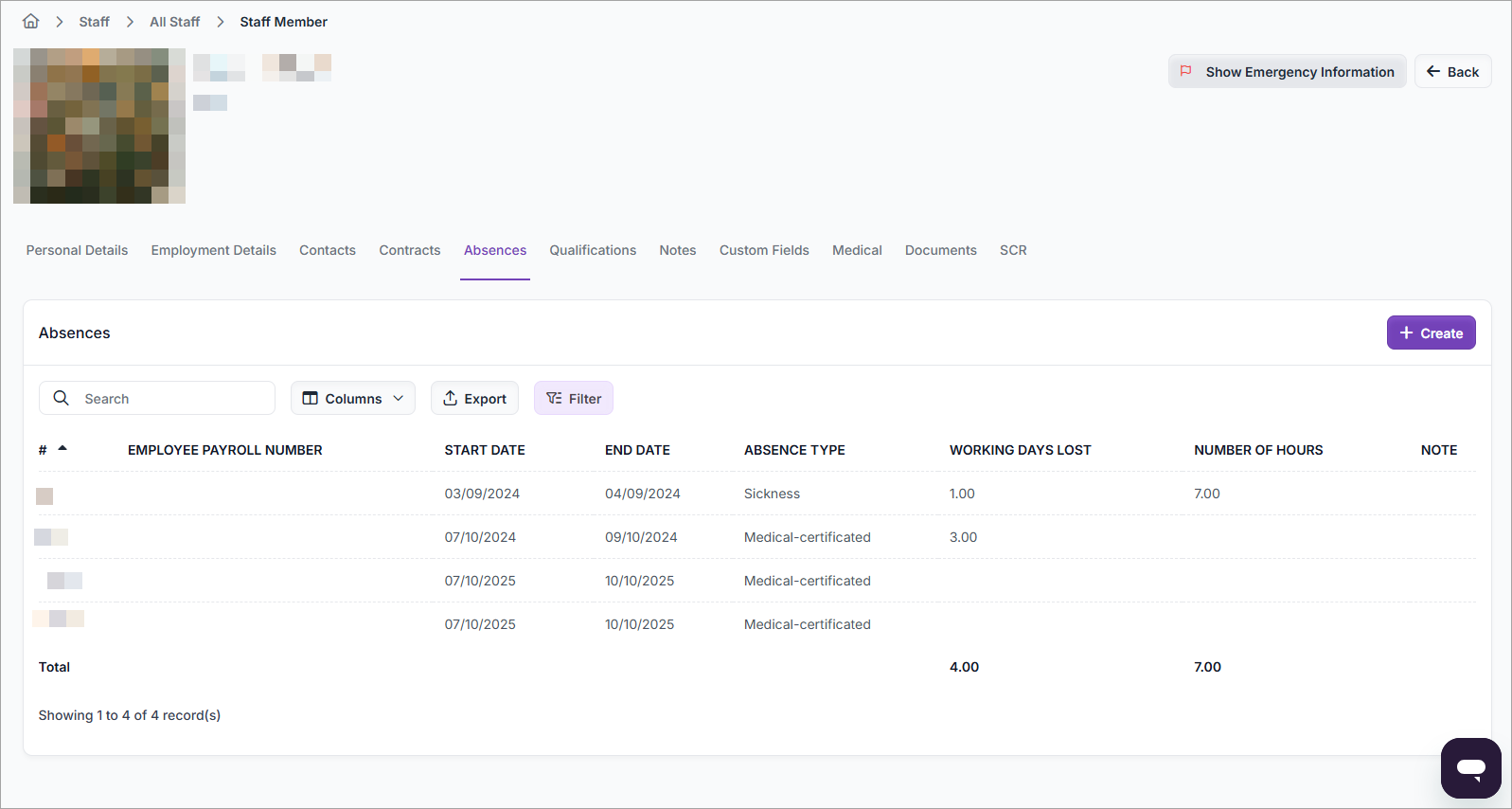
Task: Open the Filter panel
Action: click(574, 398)
